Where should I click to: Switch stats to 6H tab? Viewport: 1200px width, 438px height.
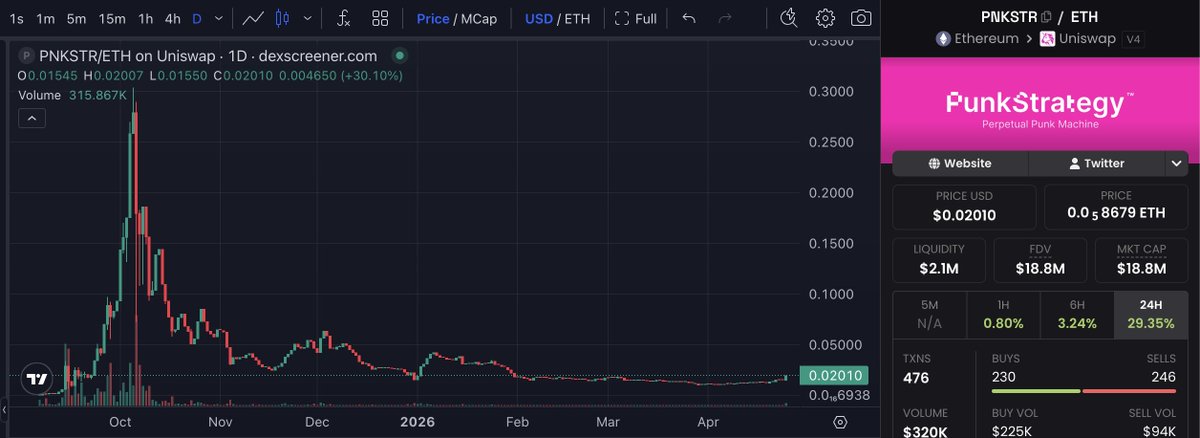click(x=1077, y=314)
